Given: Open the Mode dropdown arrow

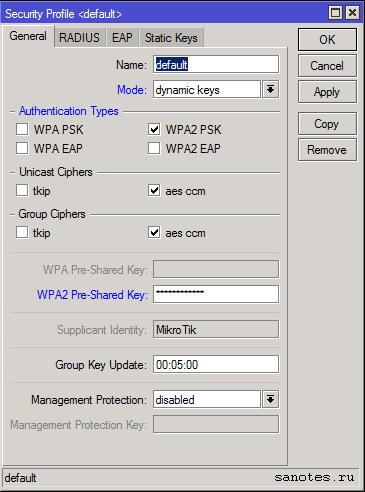Looking at the screenshot, I should [x=270, y=89].
